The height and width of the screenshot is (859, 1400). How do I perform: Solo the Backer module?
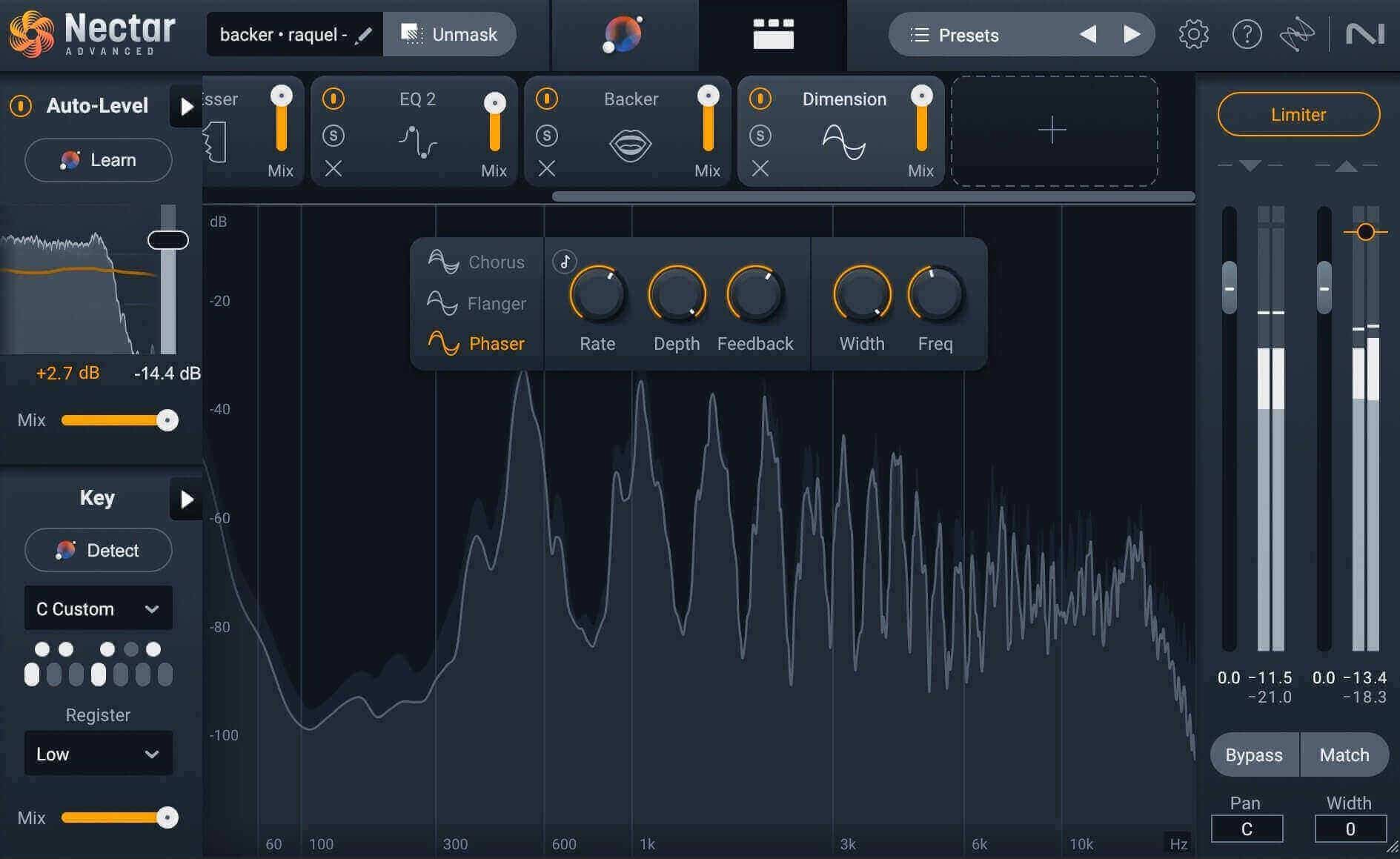(x=547, y=135)
